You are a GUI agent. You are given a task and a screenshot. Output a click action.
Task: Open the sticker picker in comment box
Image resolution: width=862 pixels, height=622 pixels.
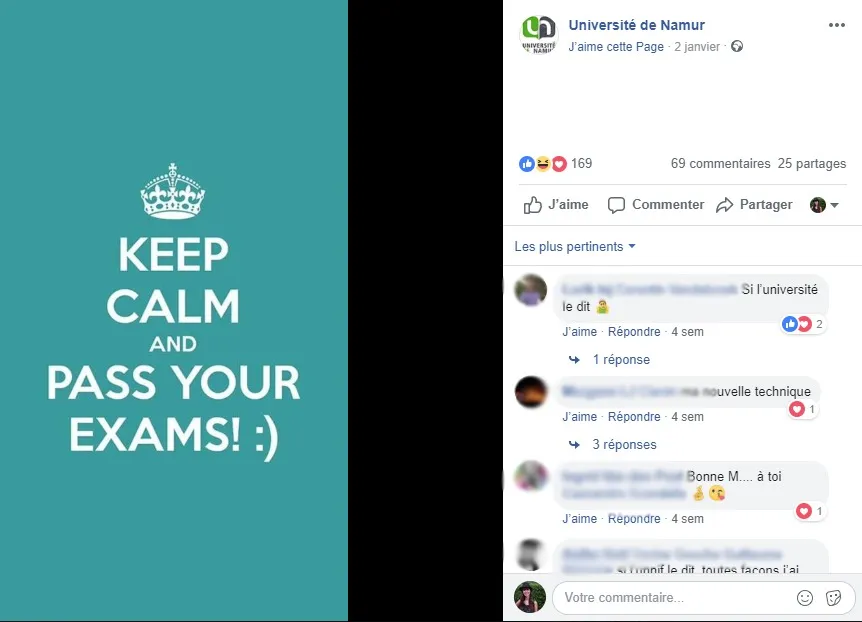point(833,598)
